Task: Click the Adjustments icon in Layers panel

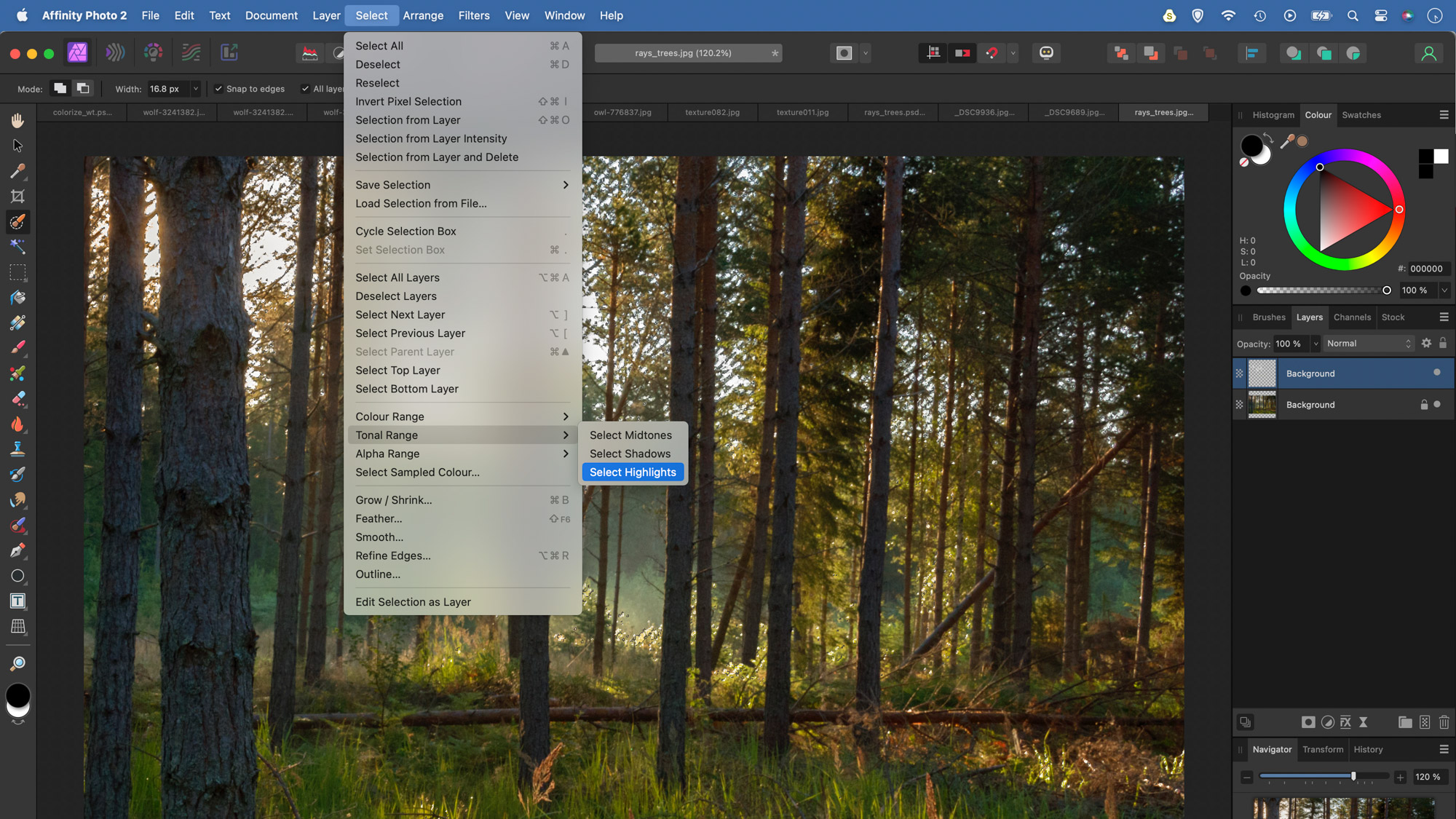Action: [1327, 722]
